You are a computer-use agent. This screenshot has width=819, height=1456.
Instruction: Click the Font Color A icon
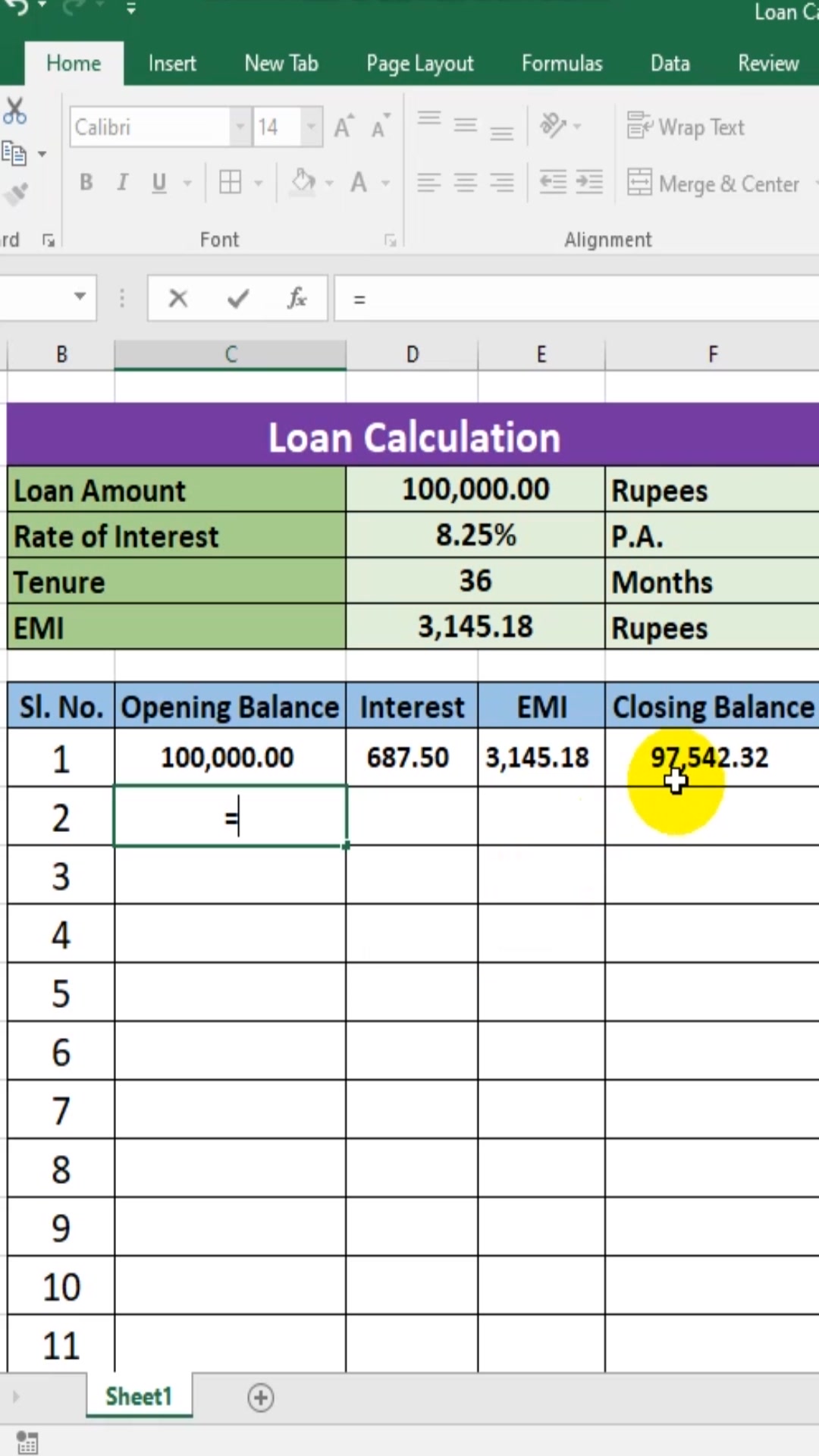coord(359,183)
